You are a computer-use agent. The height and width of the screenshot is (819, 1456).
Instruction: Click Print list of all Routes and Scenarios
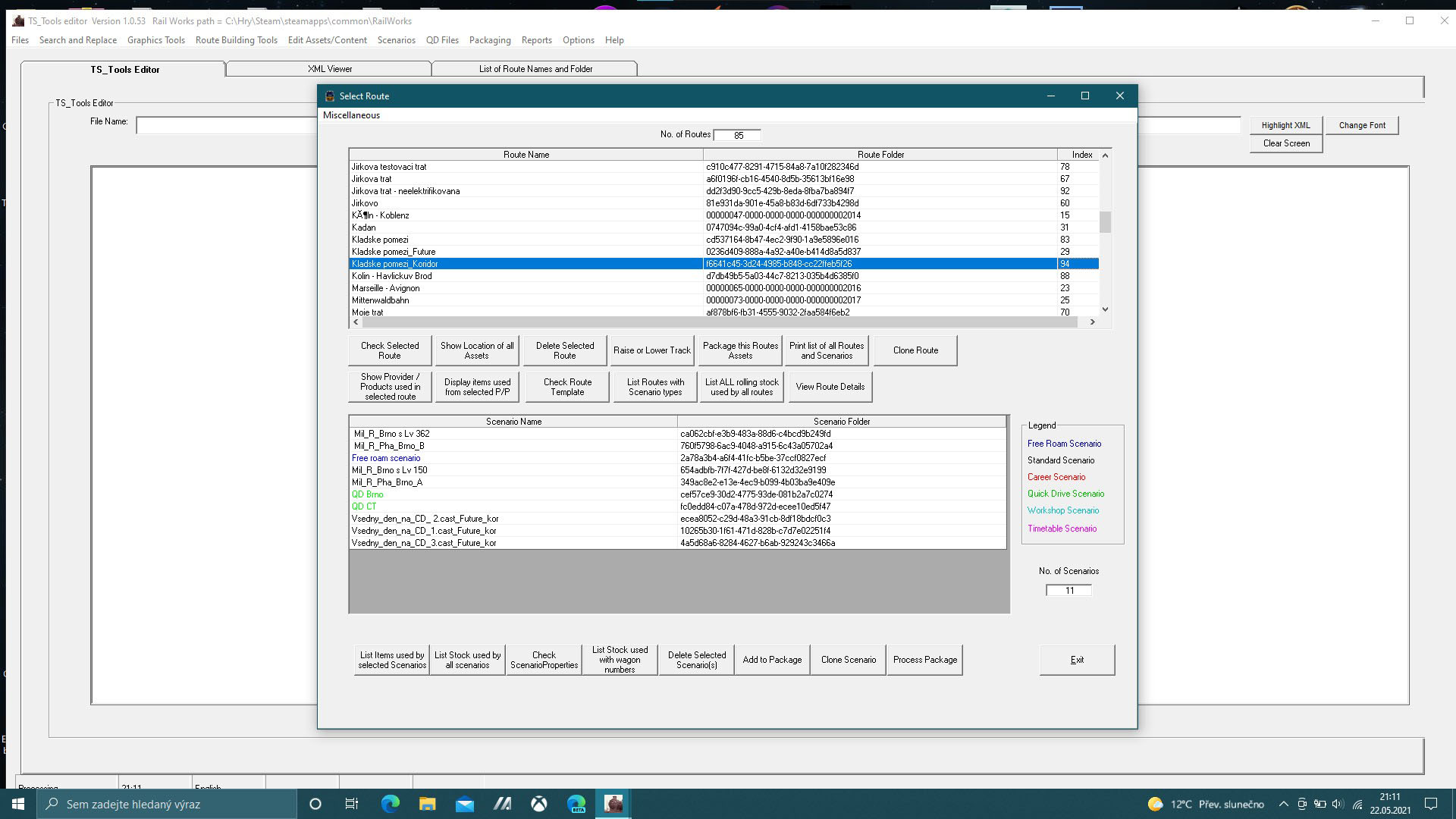coord(827,350)
